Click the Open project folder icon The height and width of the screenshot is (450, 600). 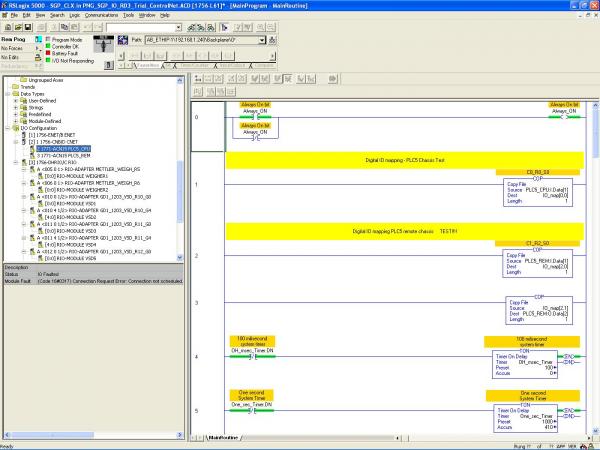(x=18, y=27)
